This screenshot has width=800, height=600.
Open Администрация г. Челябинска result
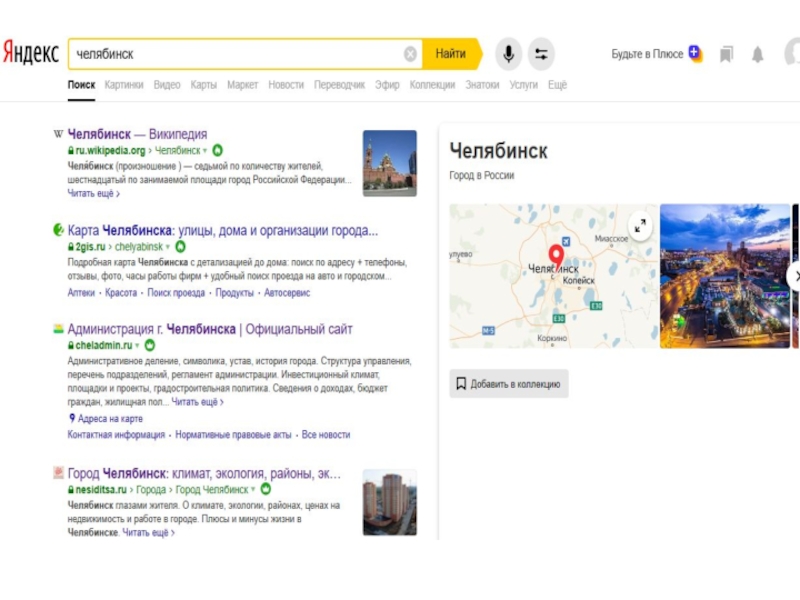pyautogui.click(x=210, y=329)
